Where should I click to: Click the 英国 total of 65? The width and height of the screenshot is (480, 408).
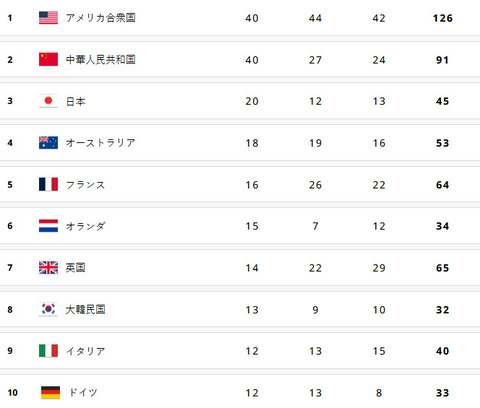pos(442,268)
